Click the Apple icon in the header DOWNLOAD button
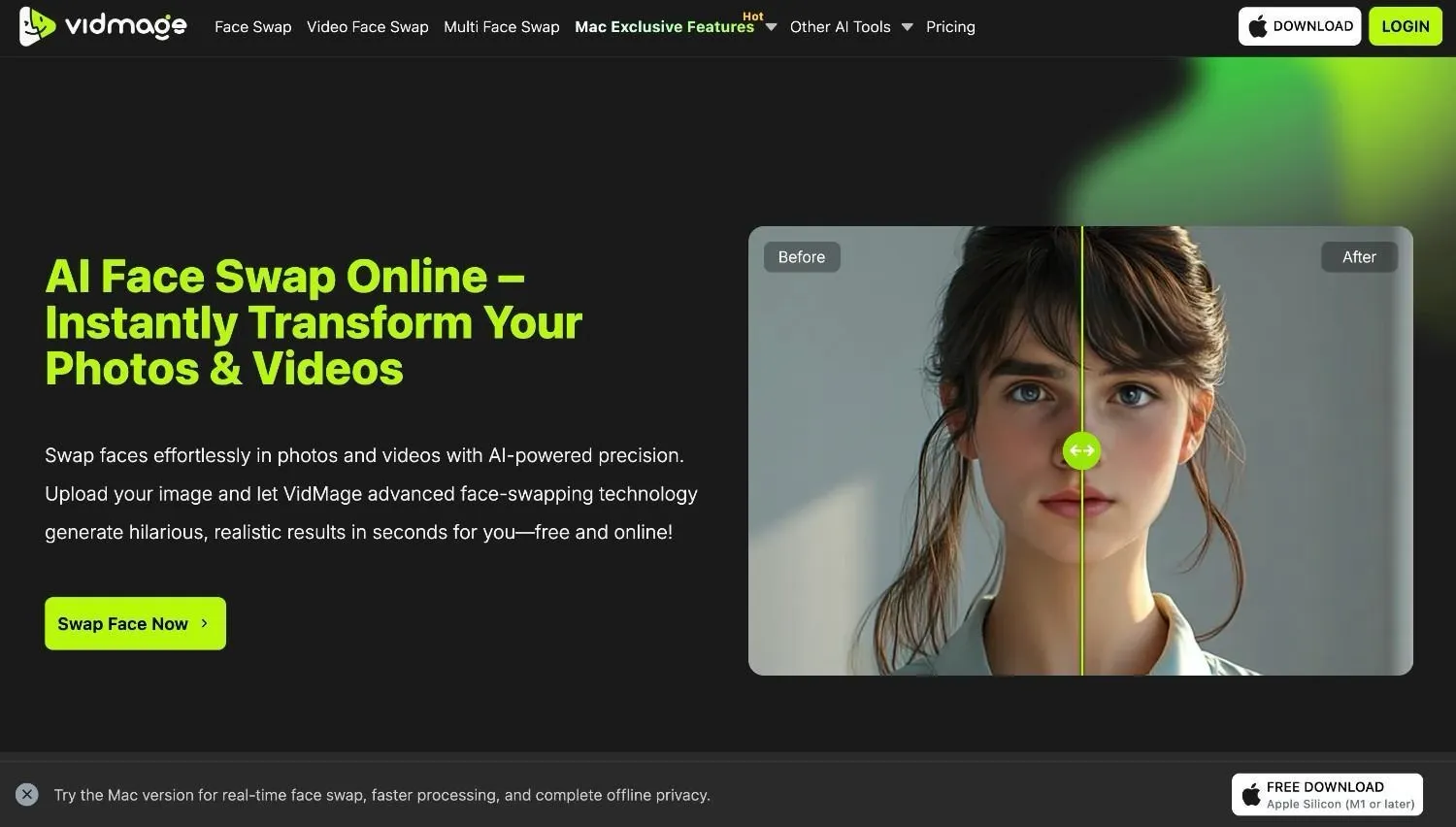The image size is (1456, 827). point(1258,26)
